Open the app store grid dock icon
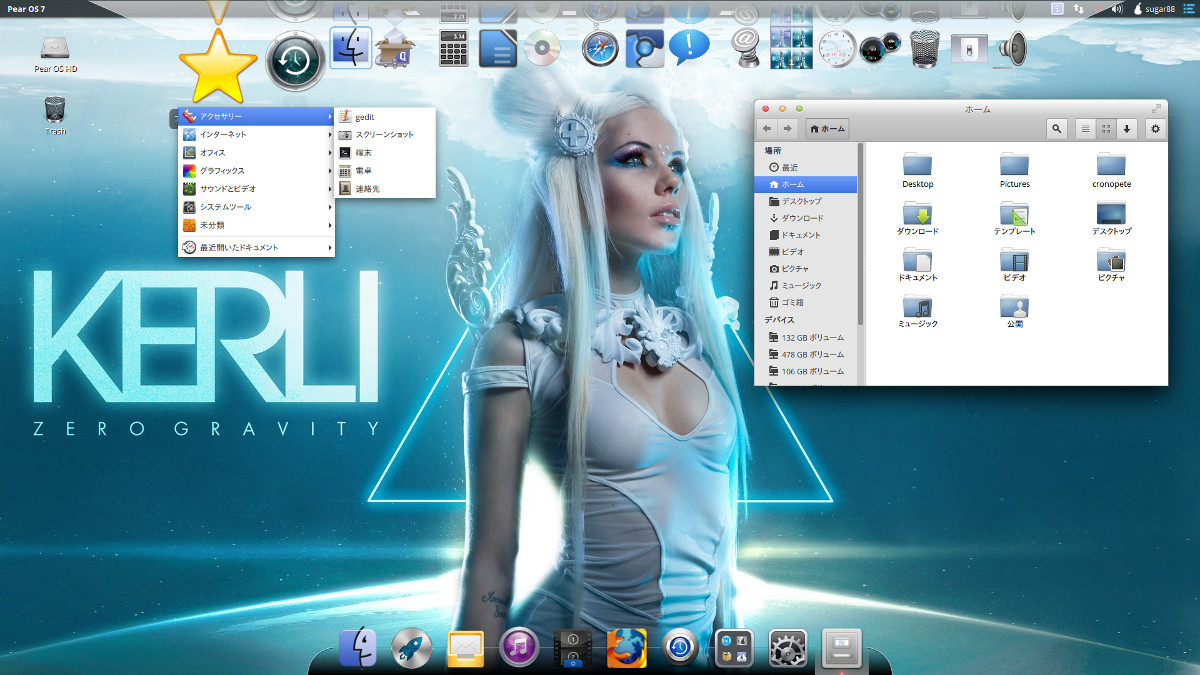 click(734, 648)
